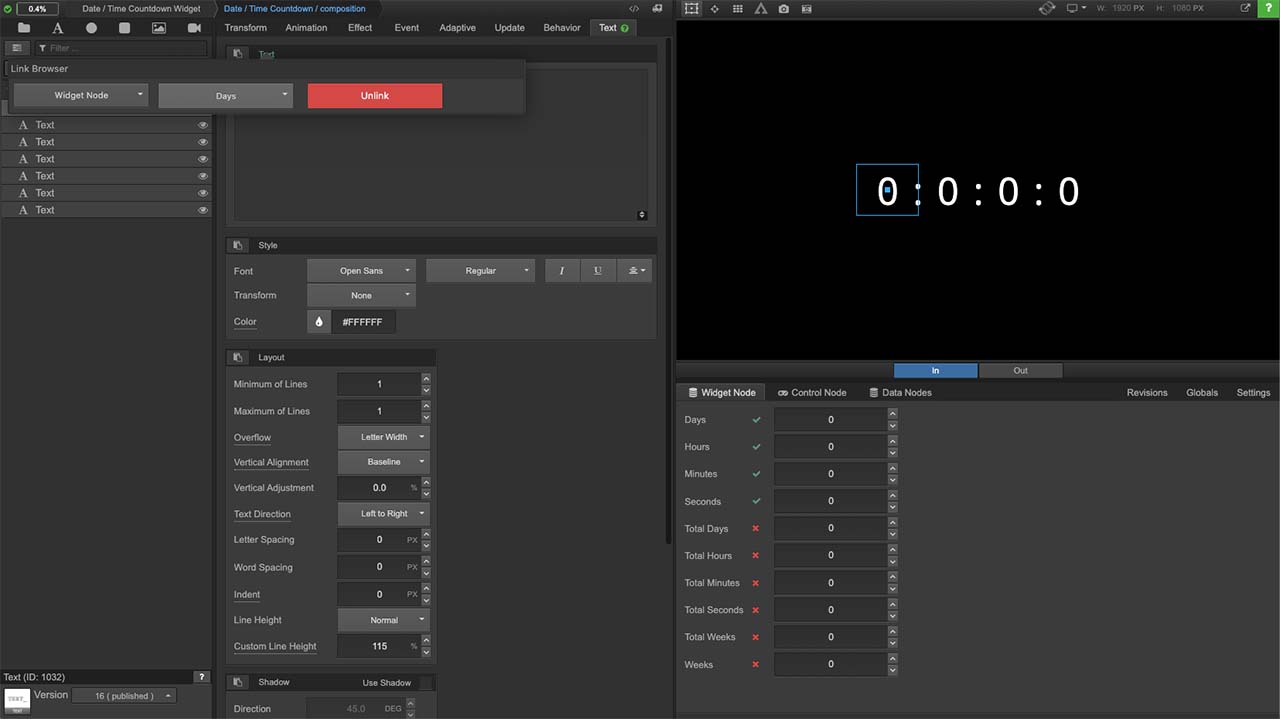This screenshot has width=1280, height=719.
Task: Open Globals in the node panel
Action: tap(1202, 393)
